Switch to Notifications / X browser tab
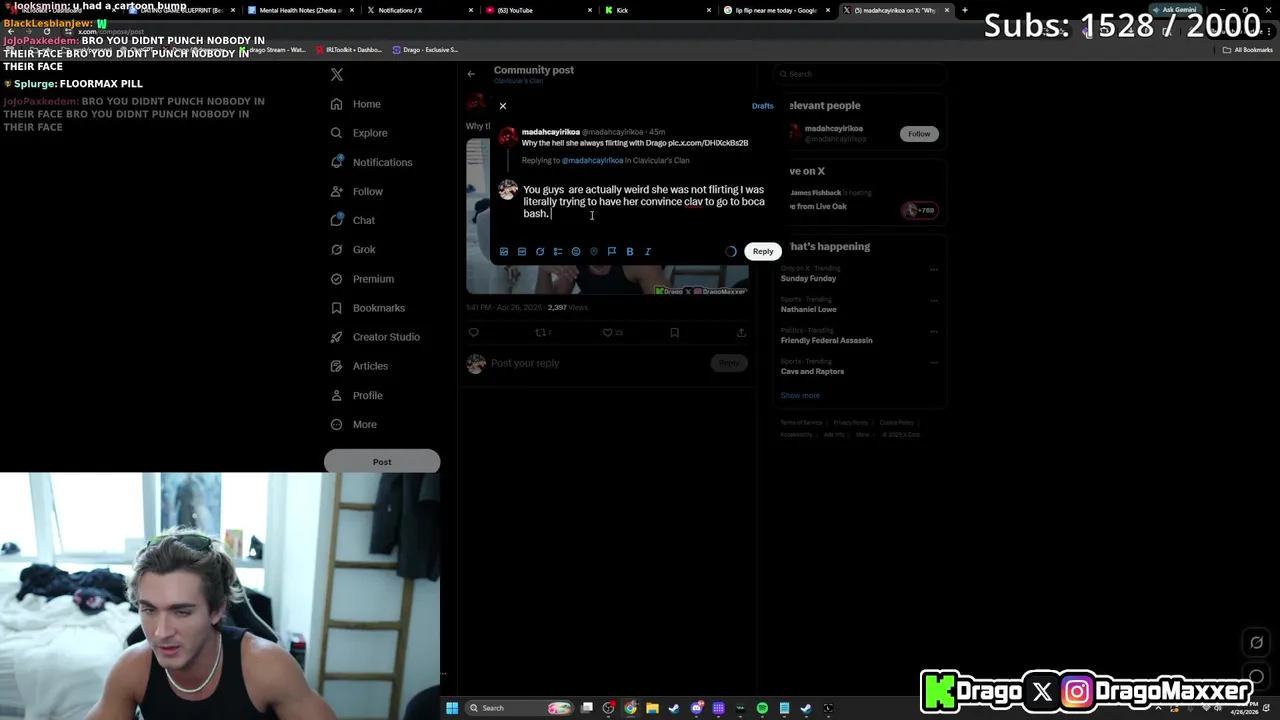This screenshot has height=720, width=1280. tap(420, 10)
